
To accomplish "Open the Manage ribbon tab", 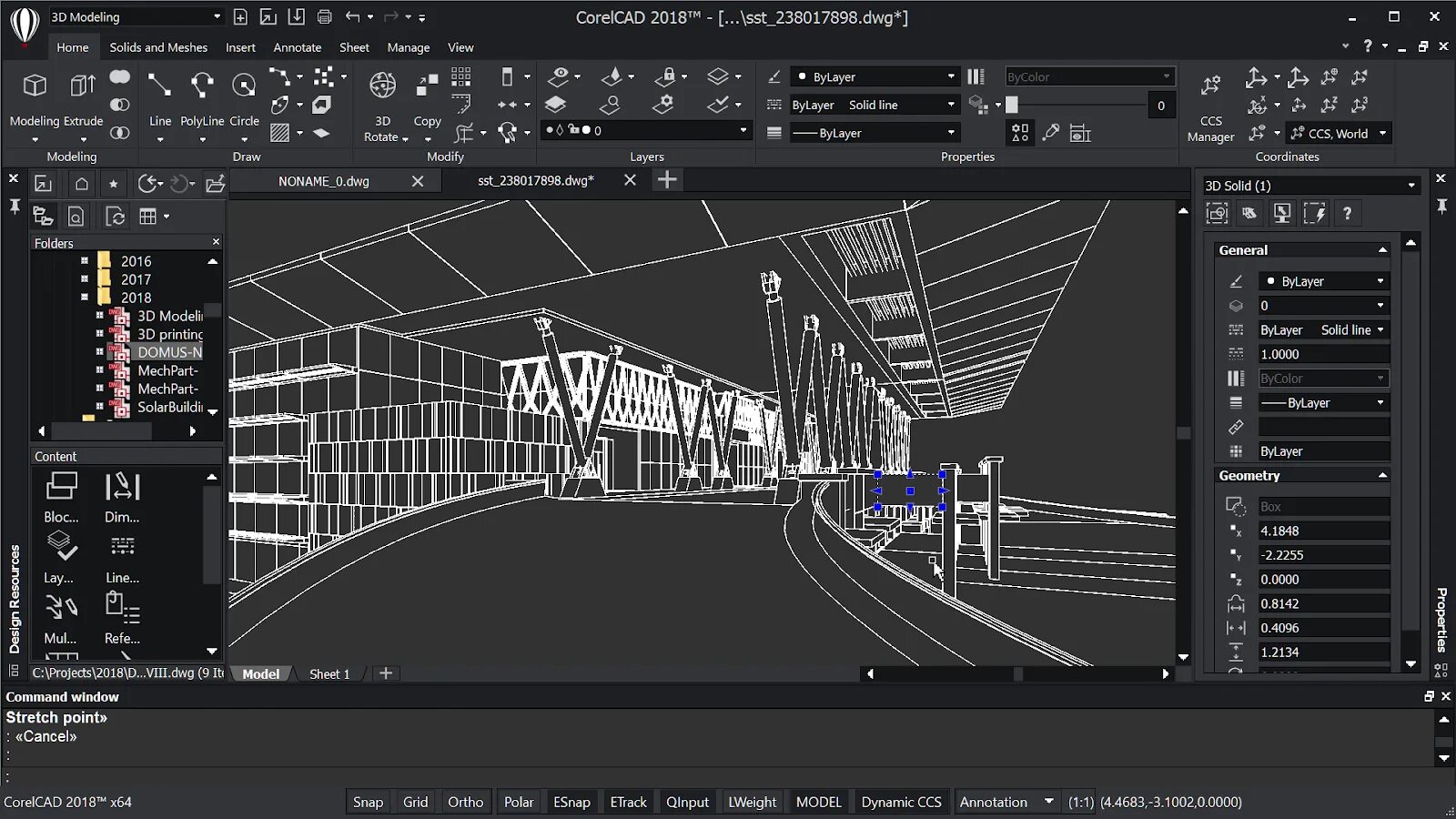I will (408, 47).
